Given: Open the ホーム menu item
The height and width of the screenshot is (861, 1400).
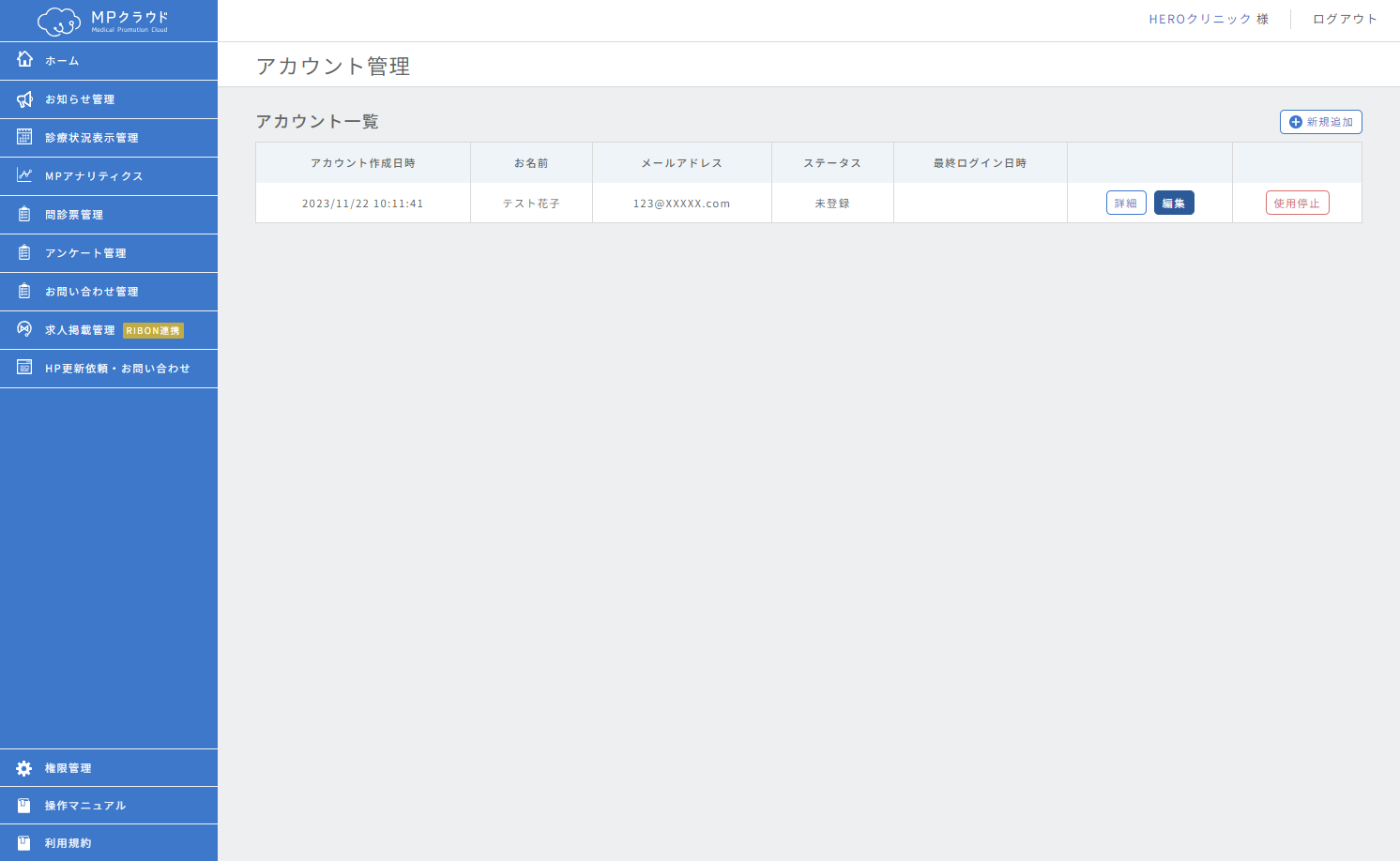Looking at the screenshot, I should point(109,61).
